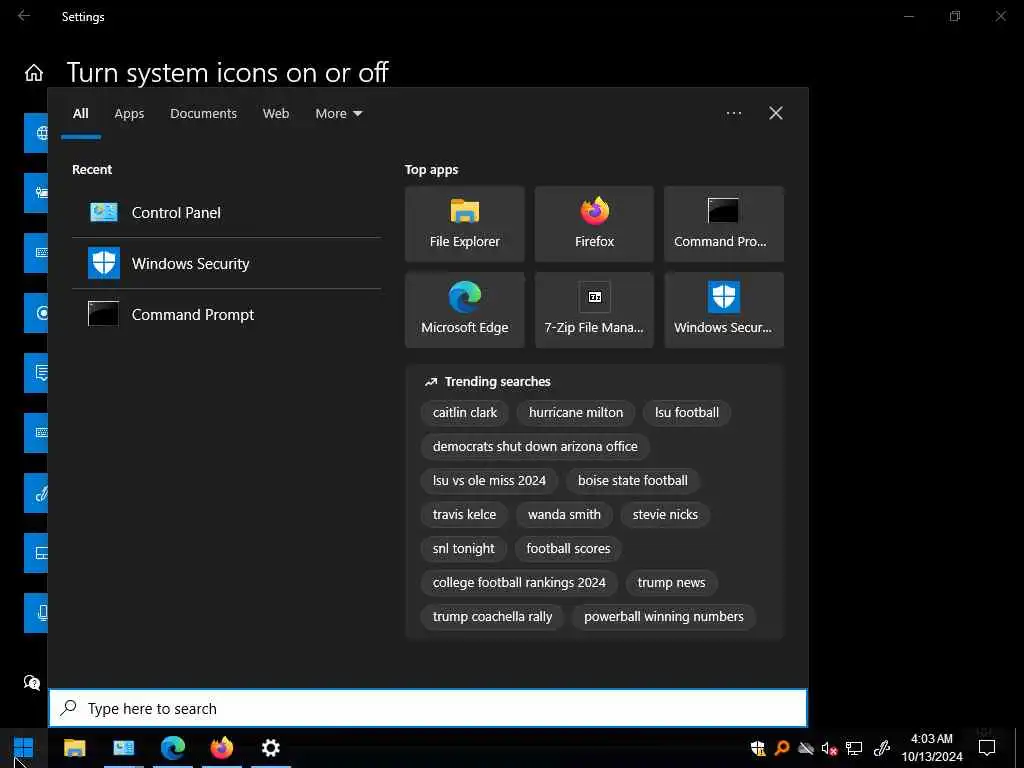Expand the More filter dropdown

point(338,114)
